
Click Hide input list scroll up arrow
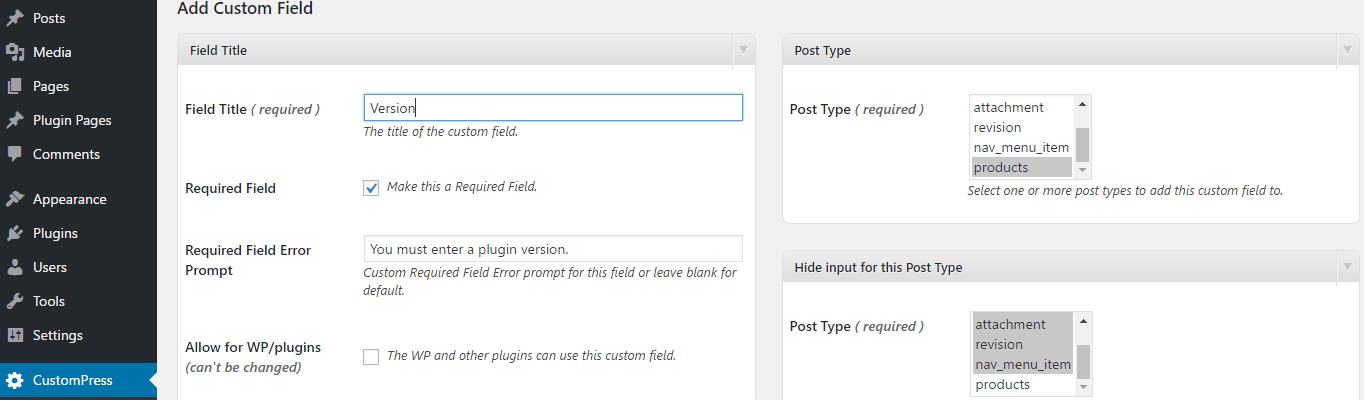1082,321
